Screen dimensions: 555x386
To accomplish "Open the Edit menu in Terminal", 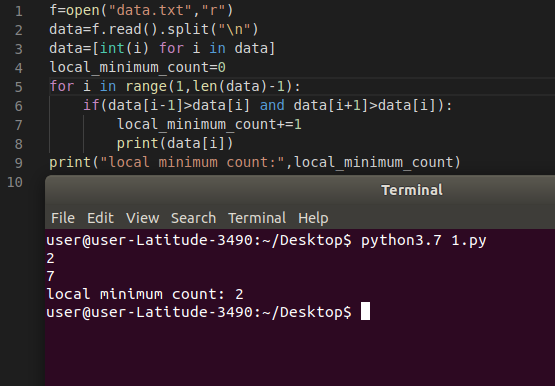I will (101, 218).
